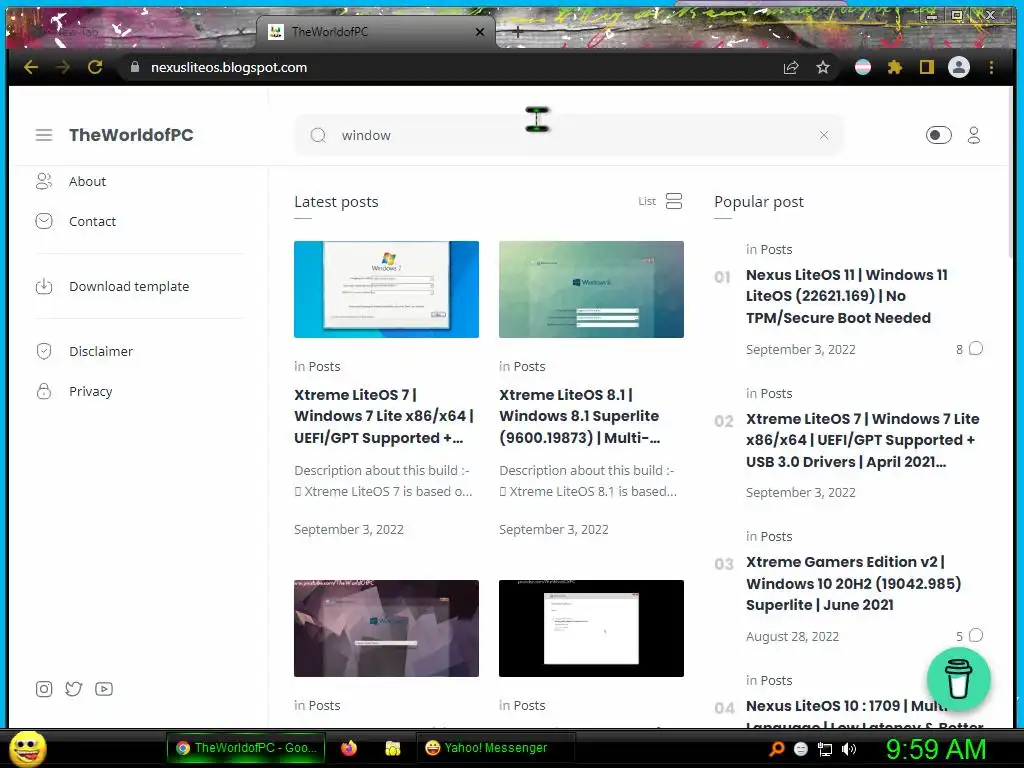1024x768 pixels.
Task: Open the Extensions puzzle icon
Action: point(895,67)
